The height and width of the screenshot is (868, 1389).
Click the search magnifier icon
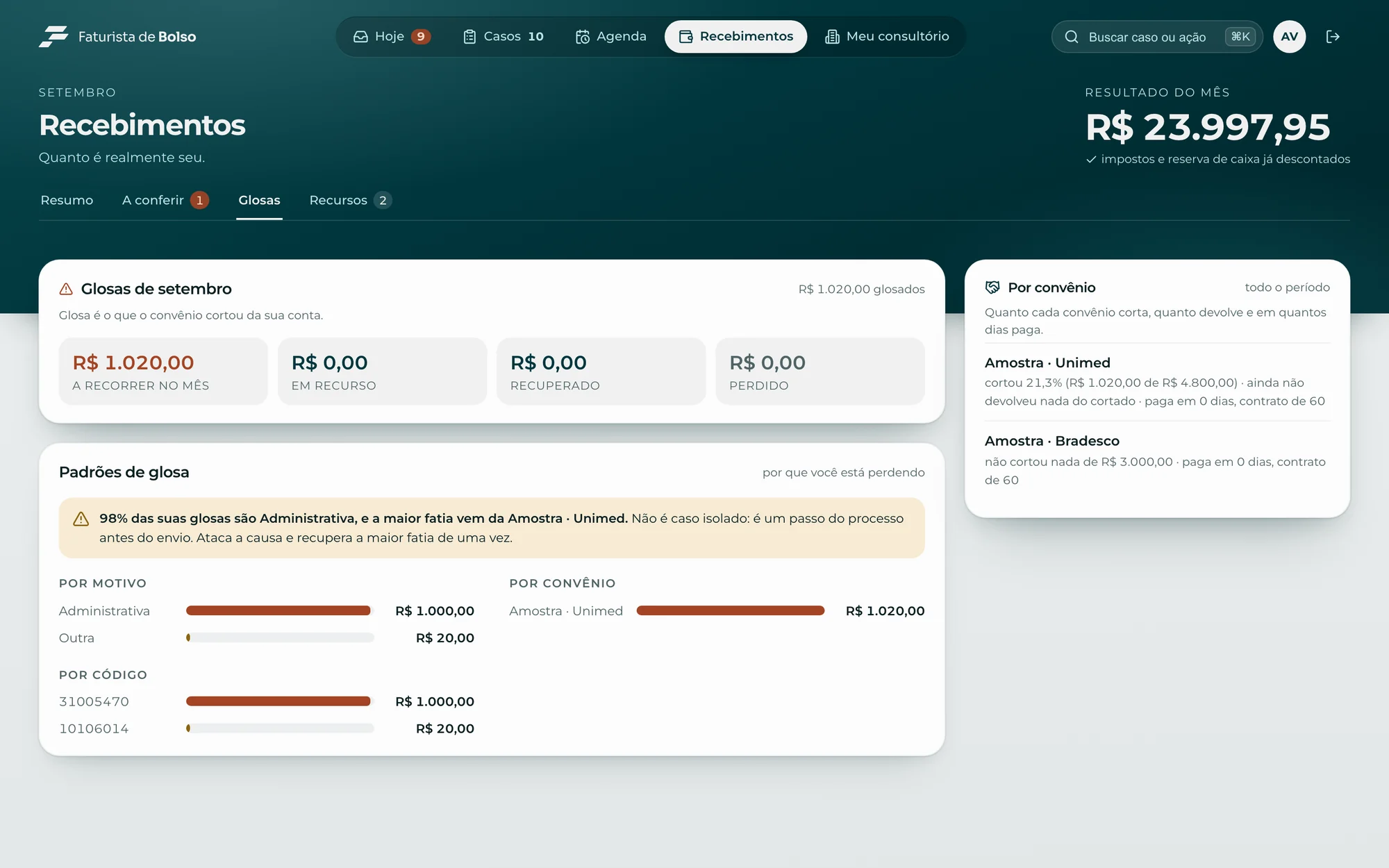pyautogui.click(x=1072, y=37)
